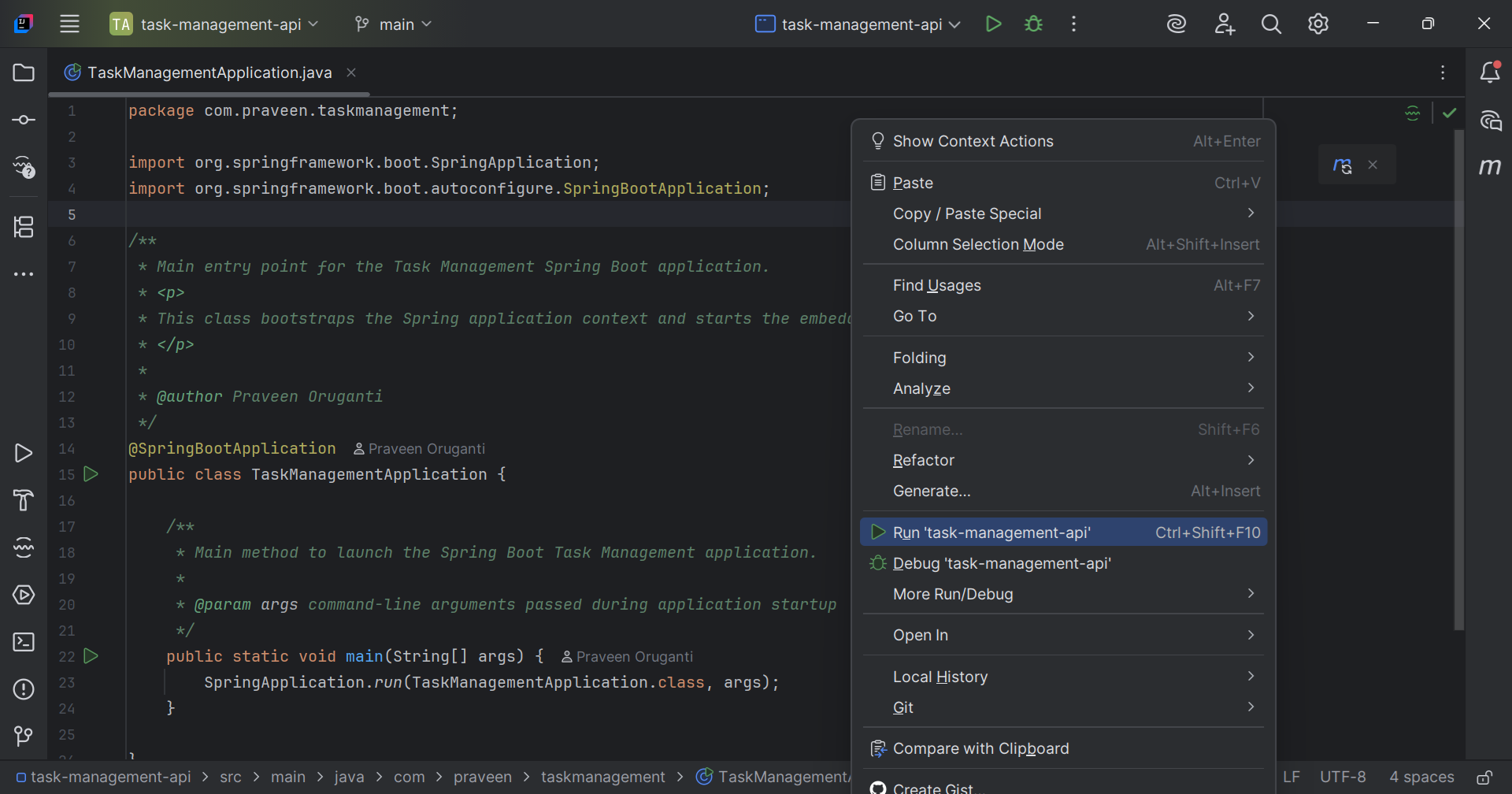
Task: Open the Project tool window folder icon
Action: 24,72
